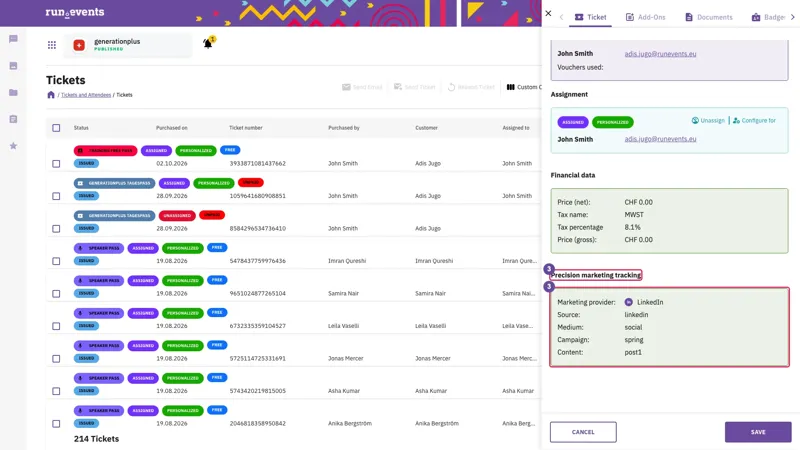Check Jonas Mercer ticket row checkbox
The width and height of the screenshot is (800, 450).
point(56,359)
